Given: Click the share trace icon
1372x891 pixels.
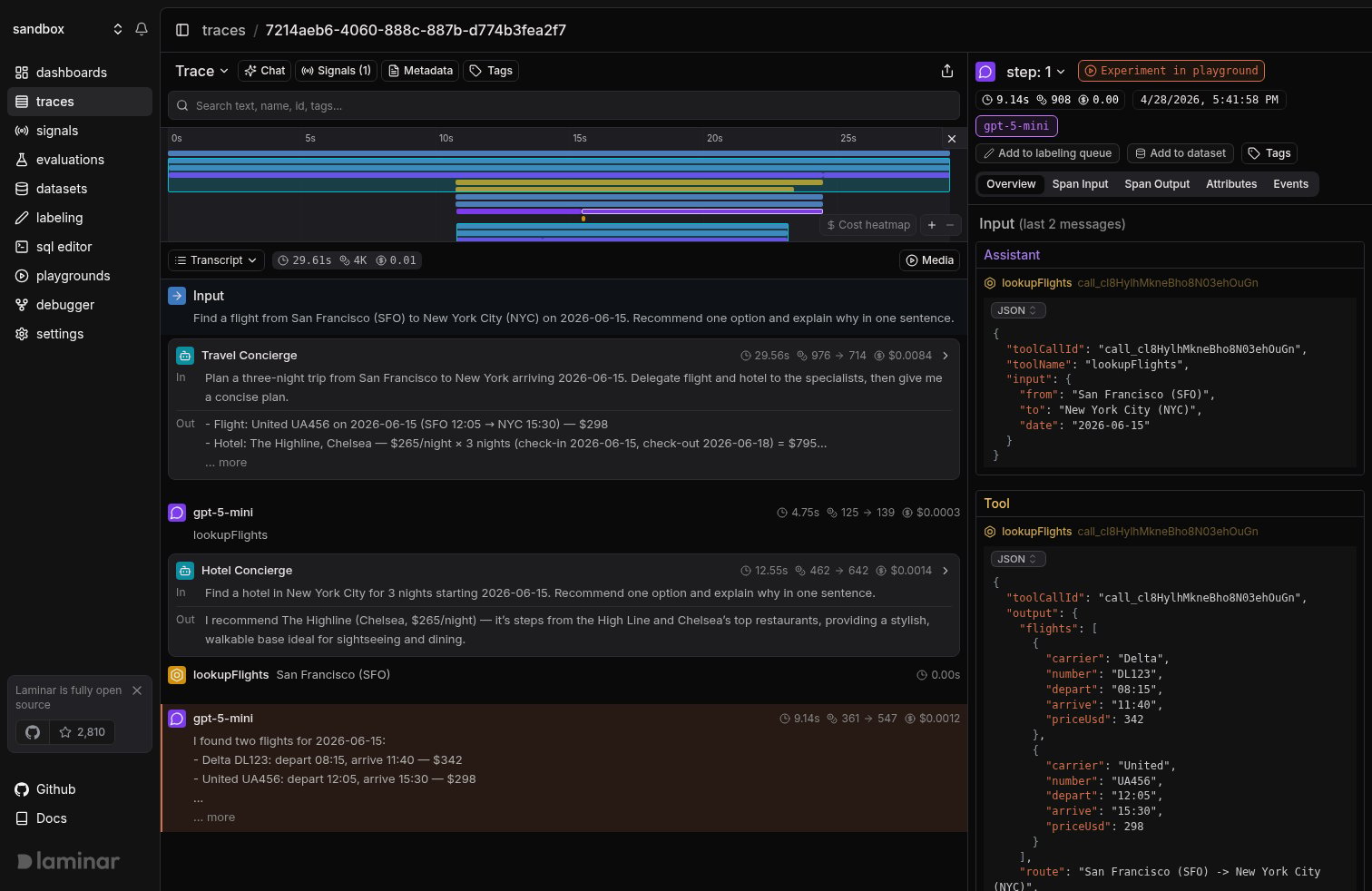Looking at the screenshot, I should (947, 71).
